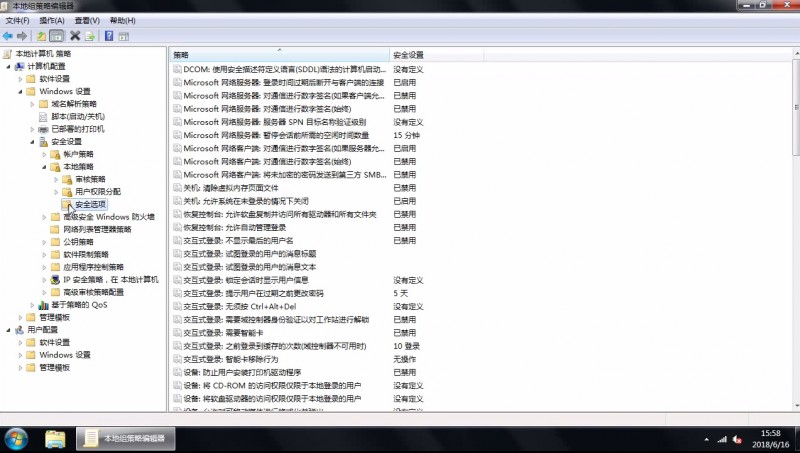Select 网络列表管理器策略 in the tree
The height and width of the screenshot is (453, 800).
coord(97,230)
